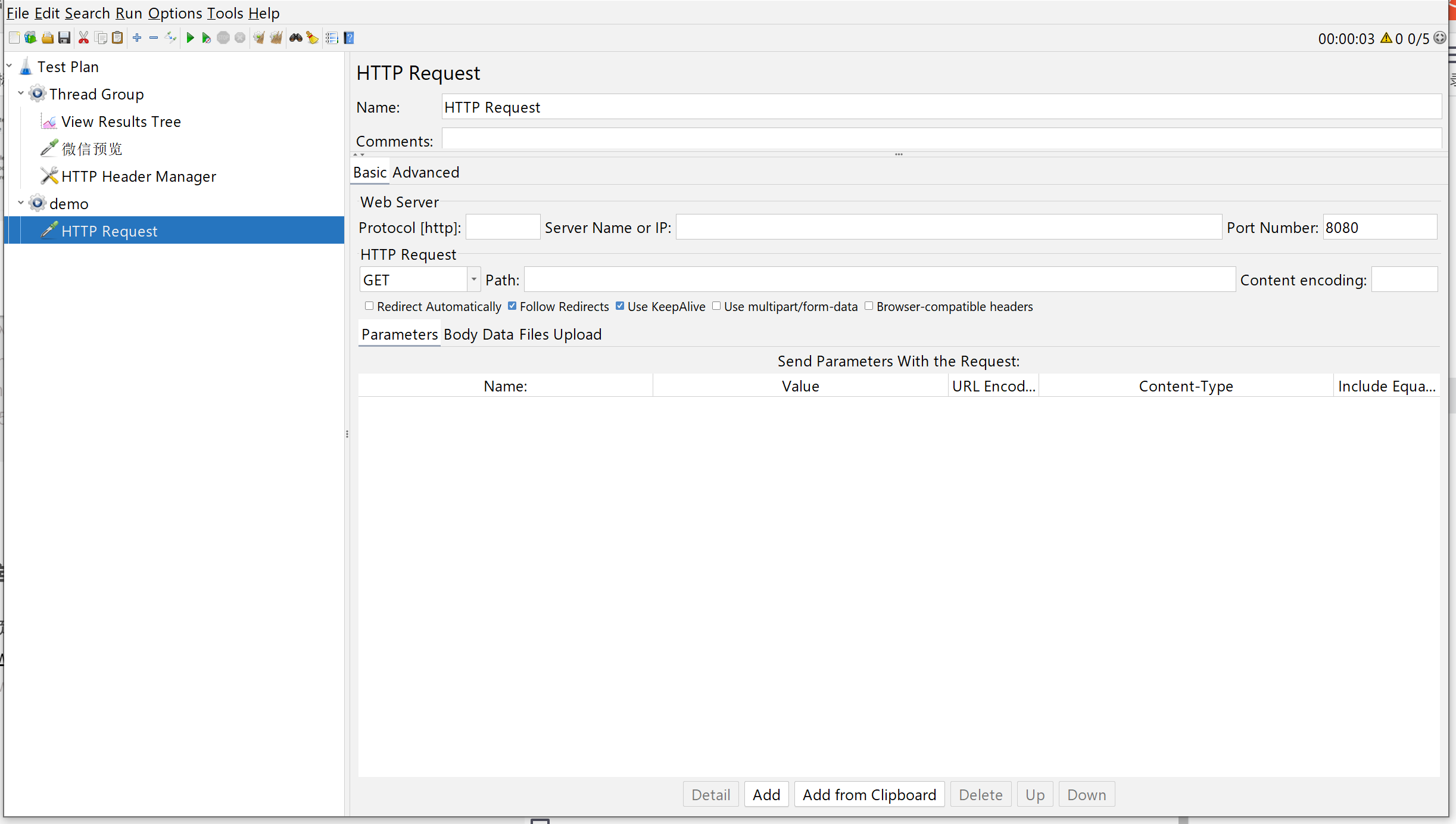The height and width of the screenshot is (824, 1456).
Task: Select the HTTP Header Manager node
Action: pyautogui.click(x=138, y=176)
